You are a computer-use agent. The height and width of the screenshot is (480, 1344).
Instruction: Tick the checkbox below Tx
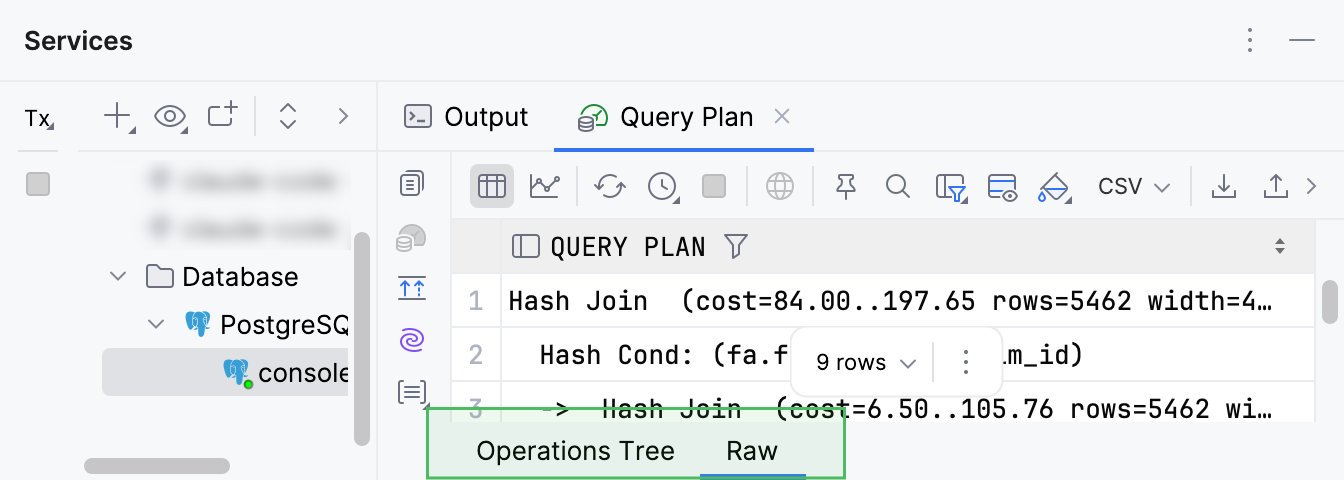[38, 184]
